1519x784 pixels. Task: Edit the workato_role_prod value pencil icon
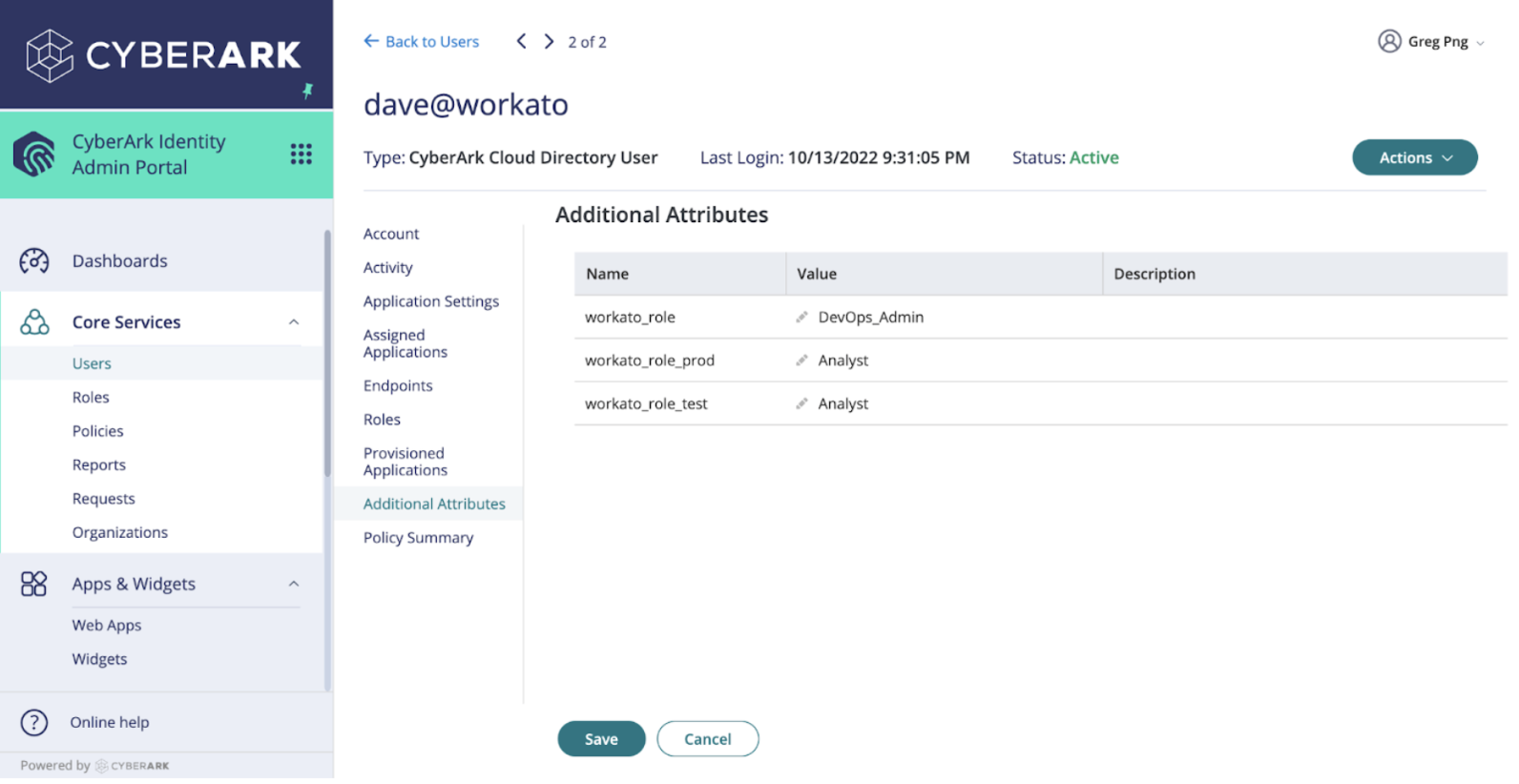point(801,361)
